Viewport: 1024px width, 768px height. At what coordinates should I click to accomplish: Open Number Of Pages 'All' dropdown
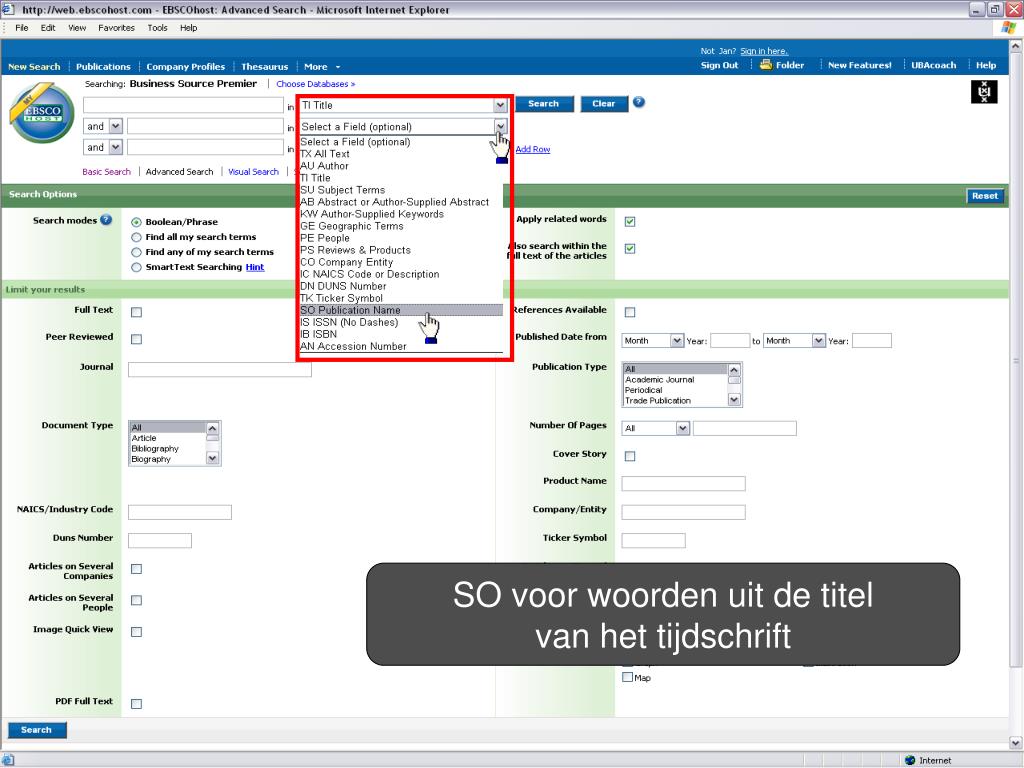click(682, 428)
